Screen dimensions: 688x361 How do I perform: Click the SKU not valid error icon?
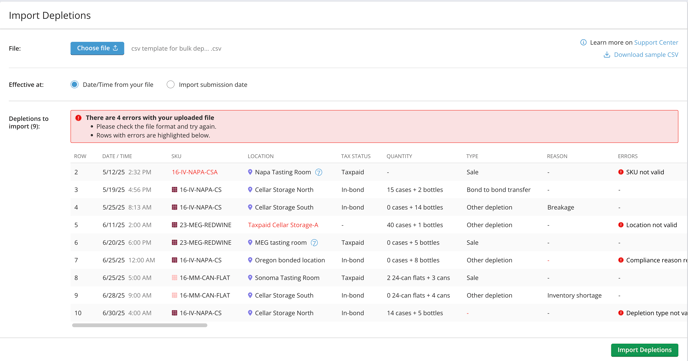621,172
